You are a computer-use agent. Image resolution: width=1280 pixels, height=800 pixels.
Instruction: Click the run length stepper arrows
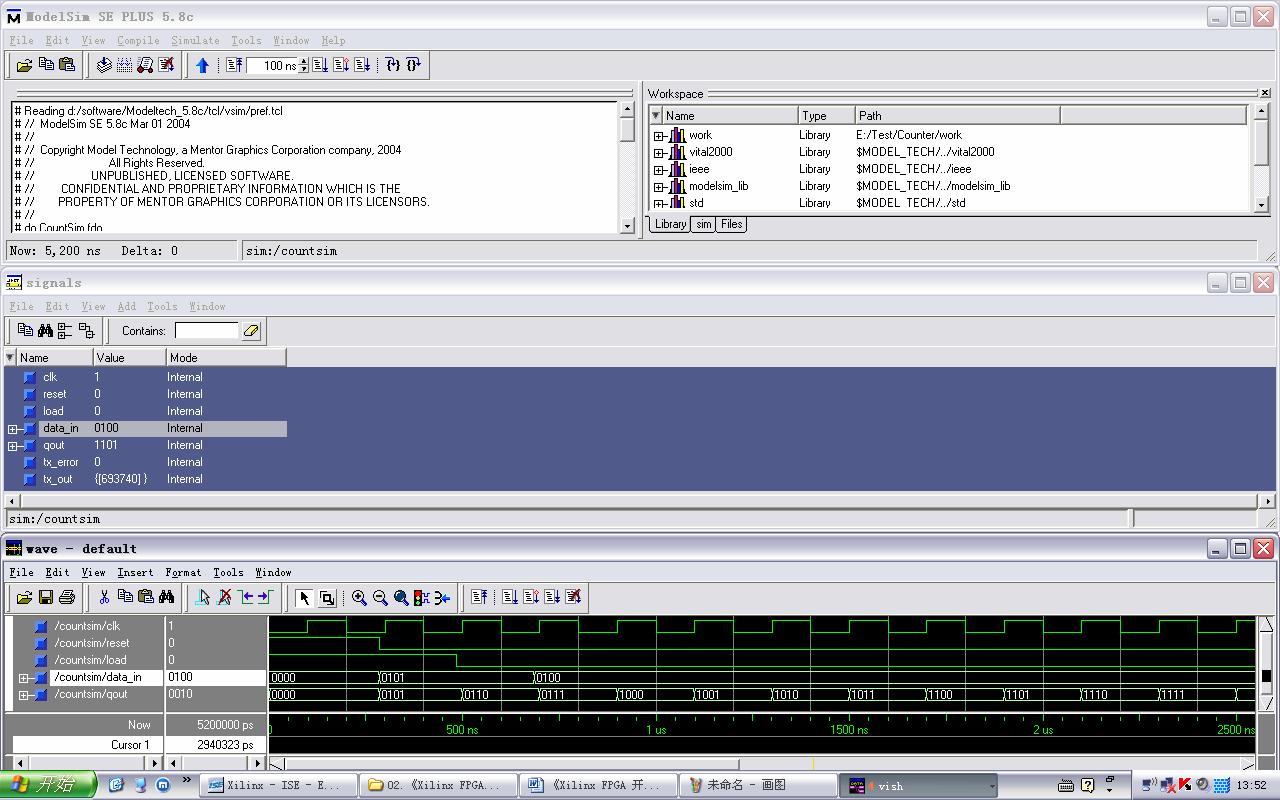click(x=304, y=66)
